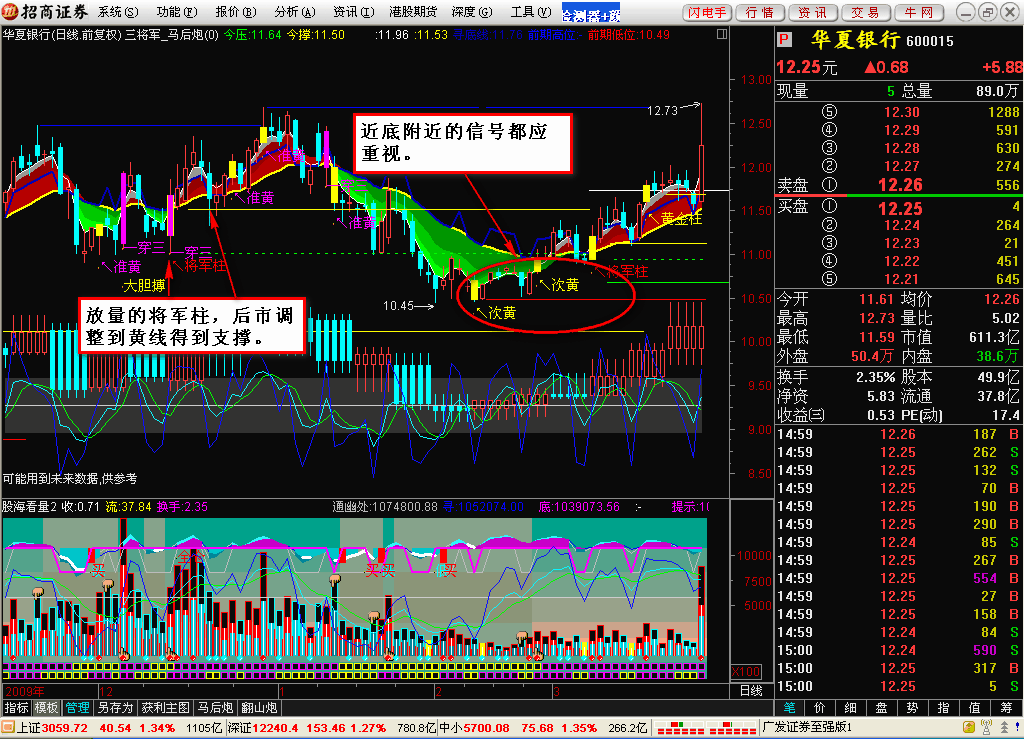
Task: Click the 行情 button
Action: (x=760, y=12)
